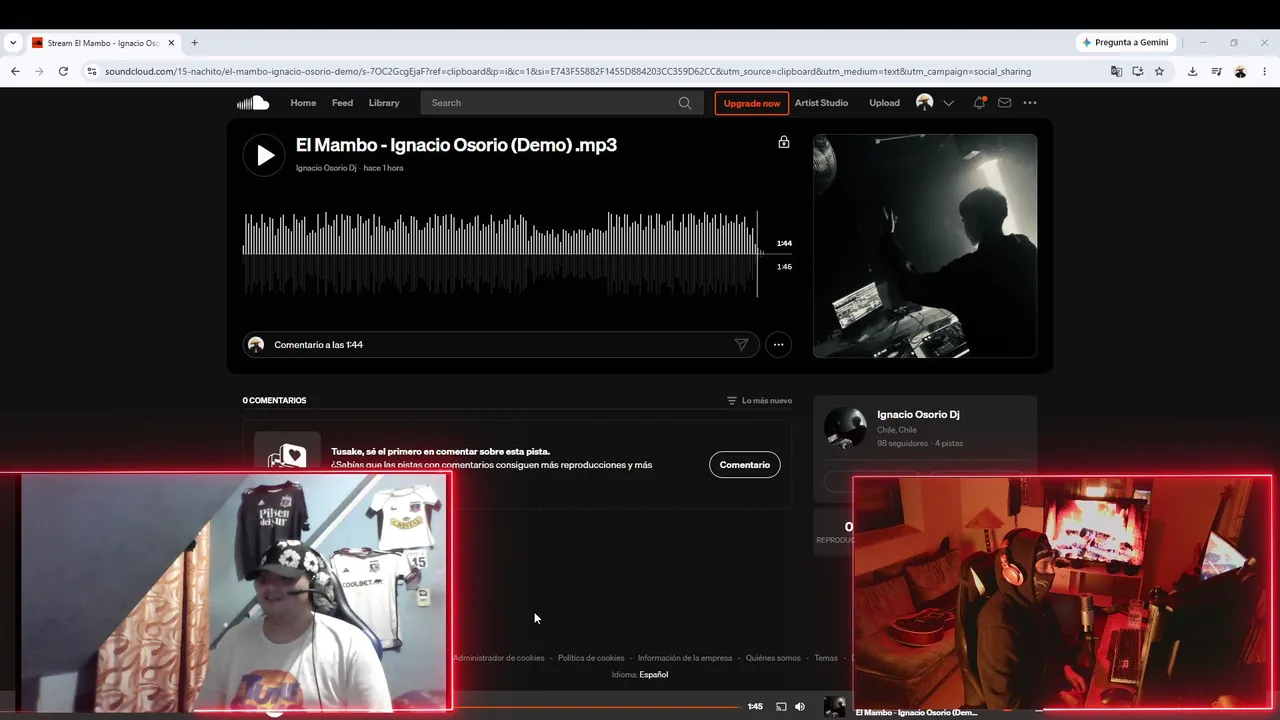
Task: Open the Home page in SoundCloud
Action: tap(303, 103)
